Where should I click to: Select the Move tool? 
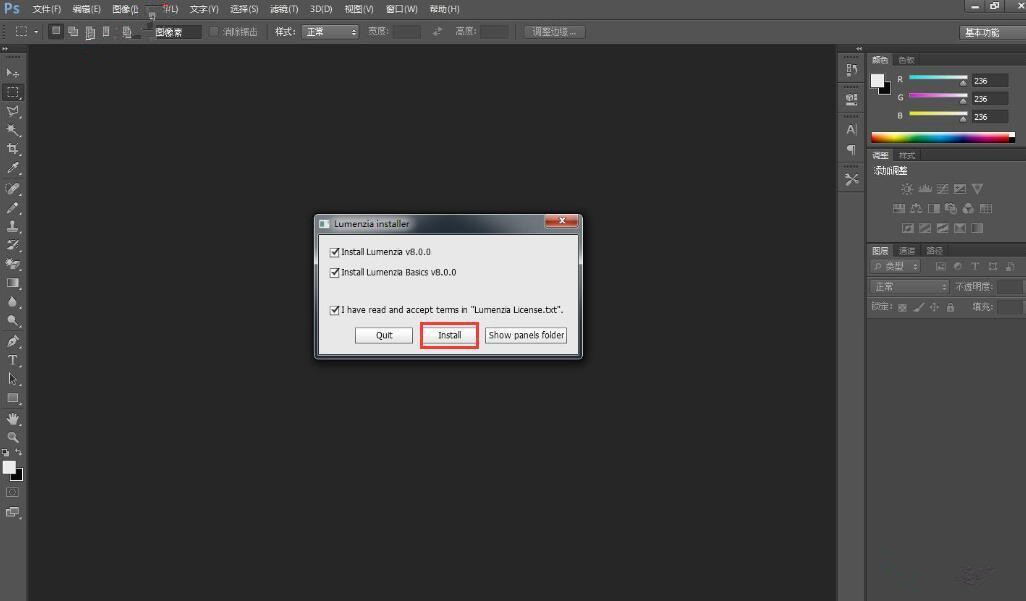click(x=12, y=73)
